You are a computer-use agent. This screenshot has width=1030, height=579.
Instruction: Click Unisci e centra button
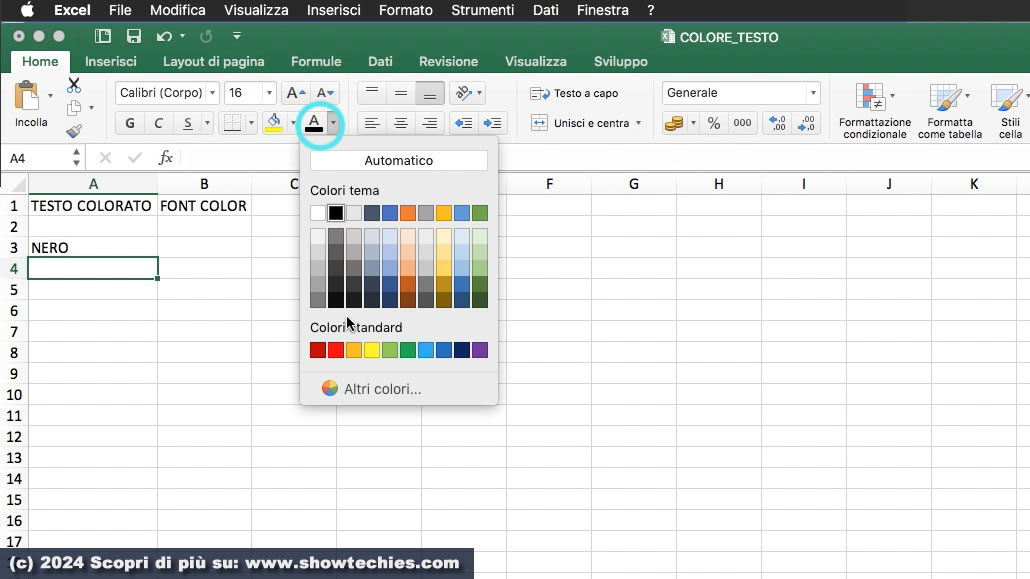[x=579, y=123]
